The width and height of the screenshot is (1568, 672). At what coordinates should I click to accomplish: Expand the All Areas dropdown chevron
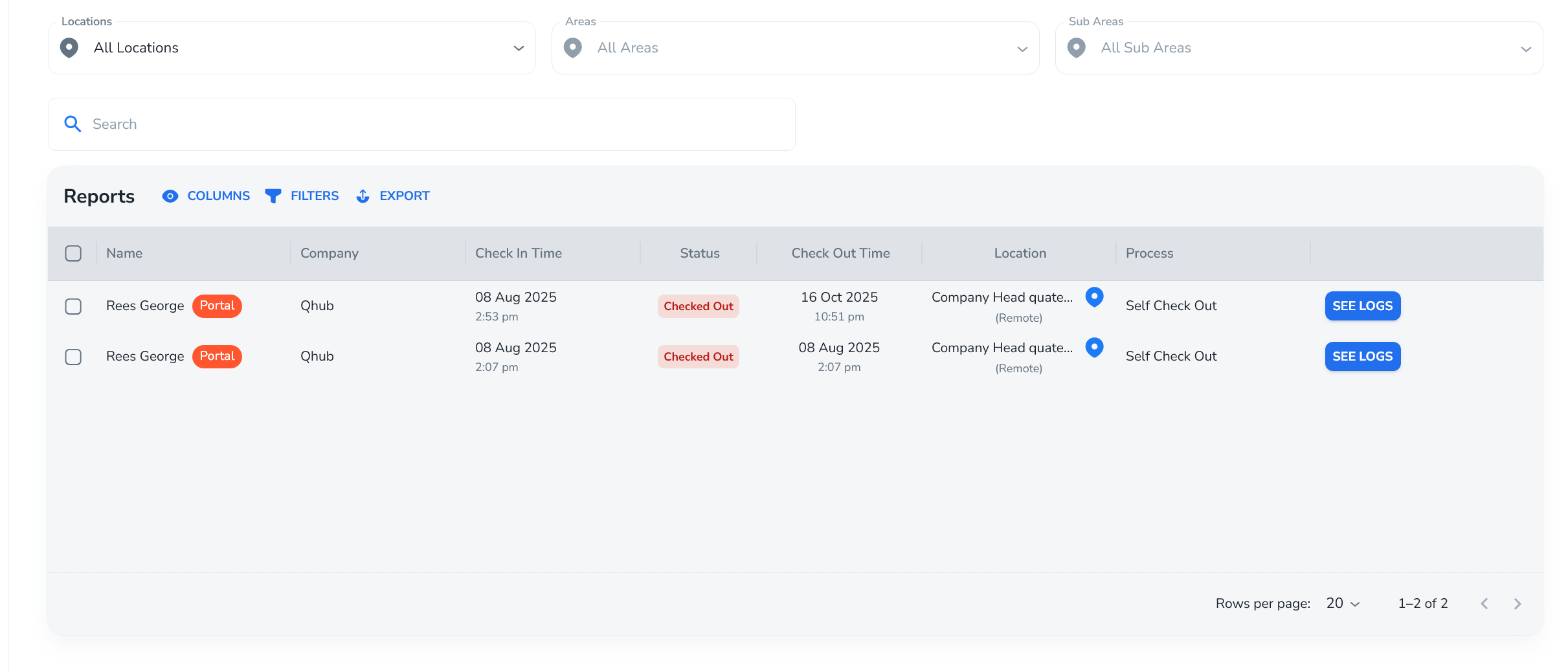click(1022, 49)
